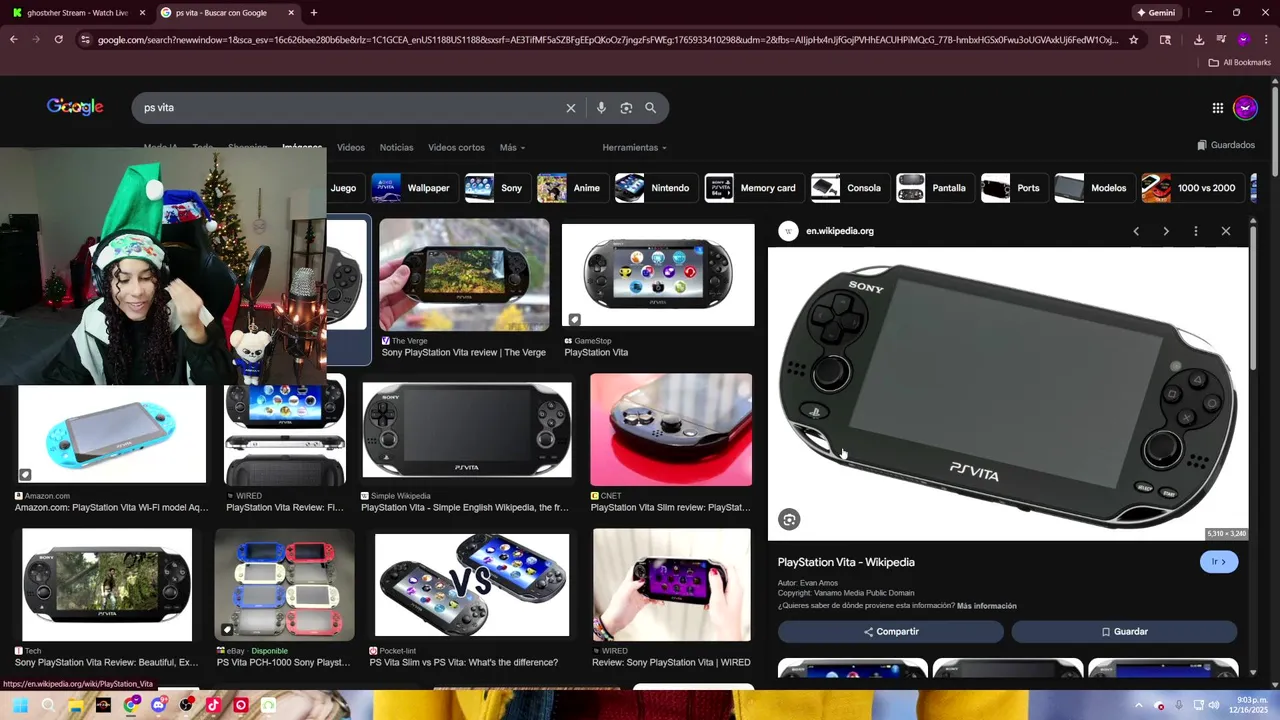Search inside image with Lens icon
Viewport: 1280px width, 720px height.
pos(790,520)
